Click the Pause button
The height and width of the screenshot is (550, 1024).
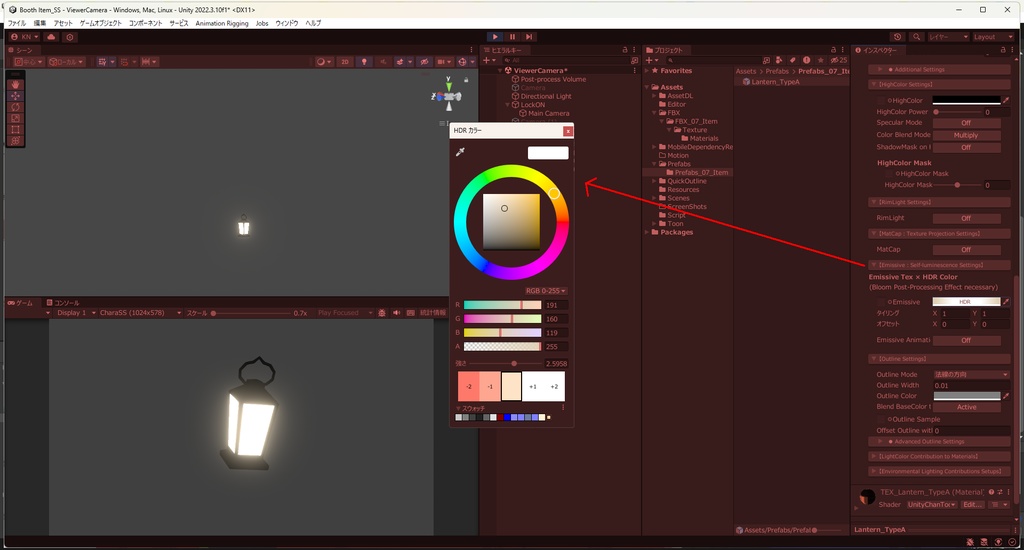[512, 37]
